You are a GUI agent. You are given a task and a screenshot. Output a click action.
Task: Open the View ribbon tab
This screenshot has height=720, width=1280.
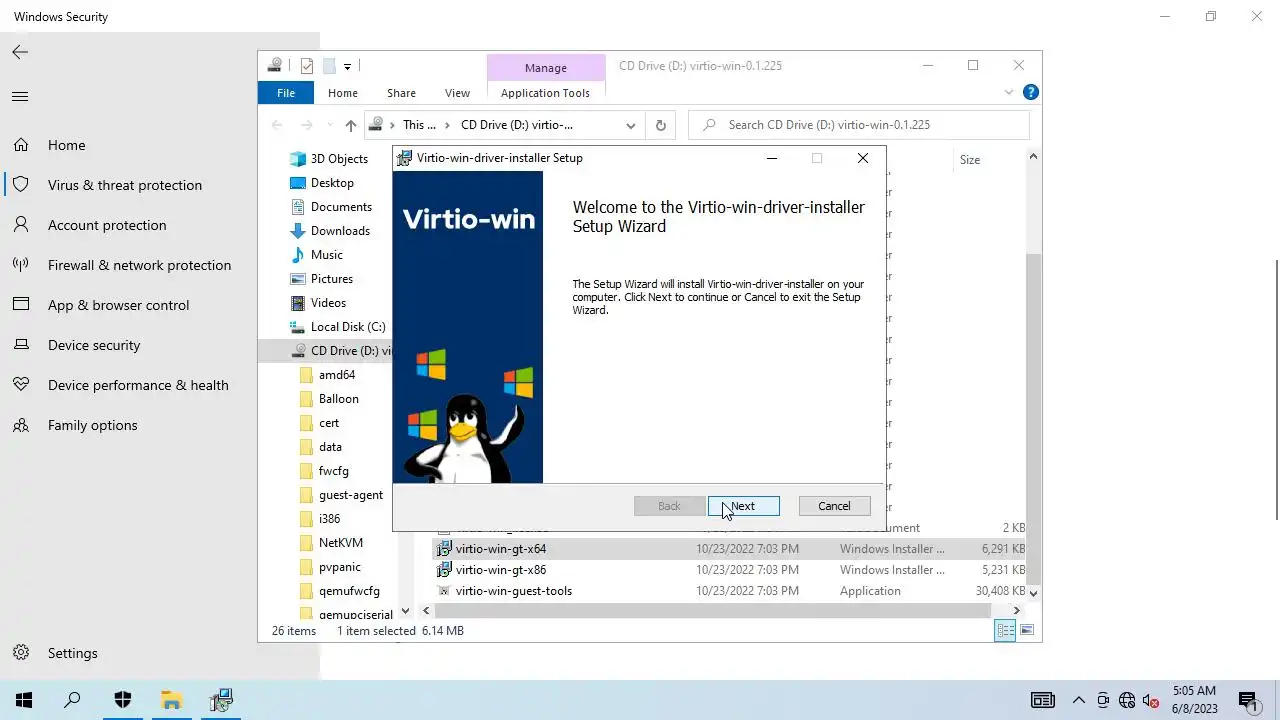tap(457, 92)
